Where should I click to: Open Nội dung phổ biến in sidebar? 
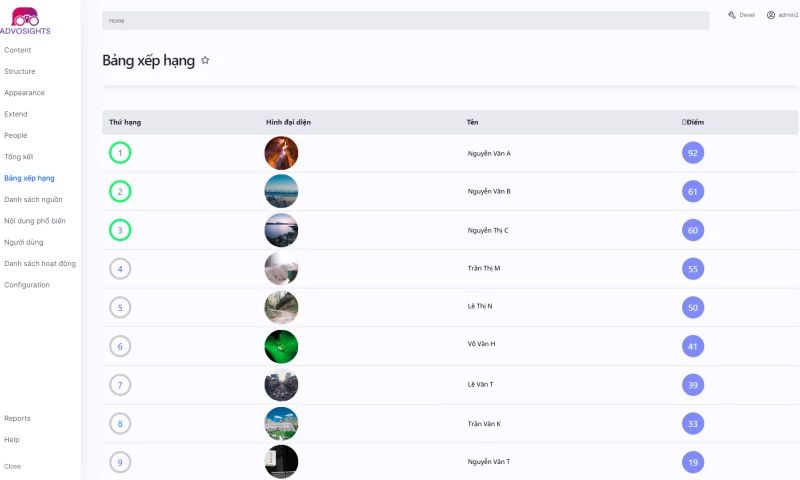click(x=35, y=221)
